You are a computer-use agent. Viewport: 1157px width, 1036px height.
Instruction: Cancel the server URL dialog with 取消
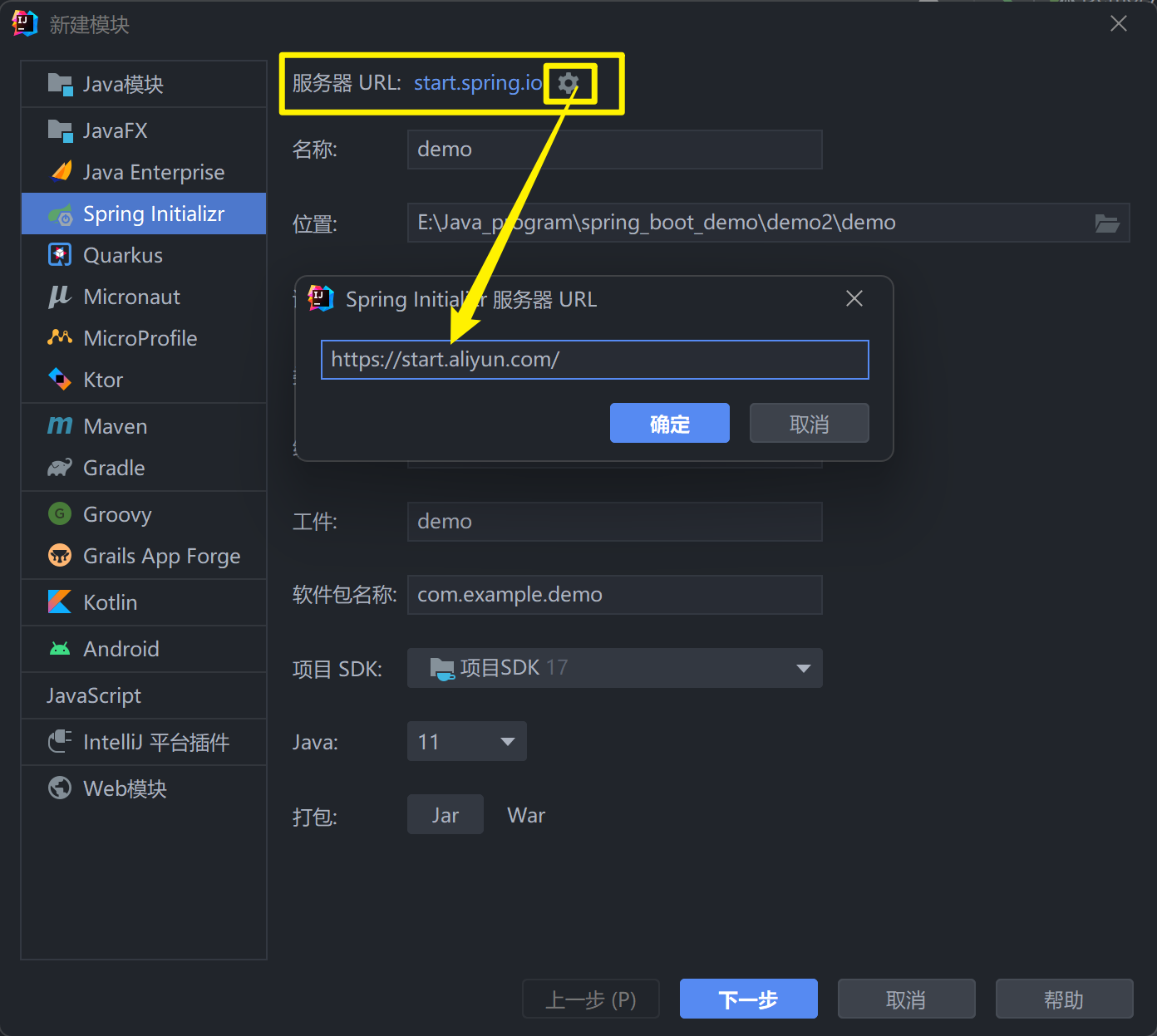pos(810,424)
